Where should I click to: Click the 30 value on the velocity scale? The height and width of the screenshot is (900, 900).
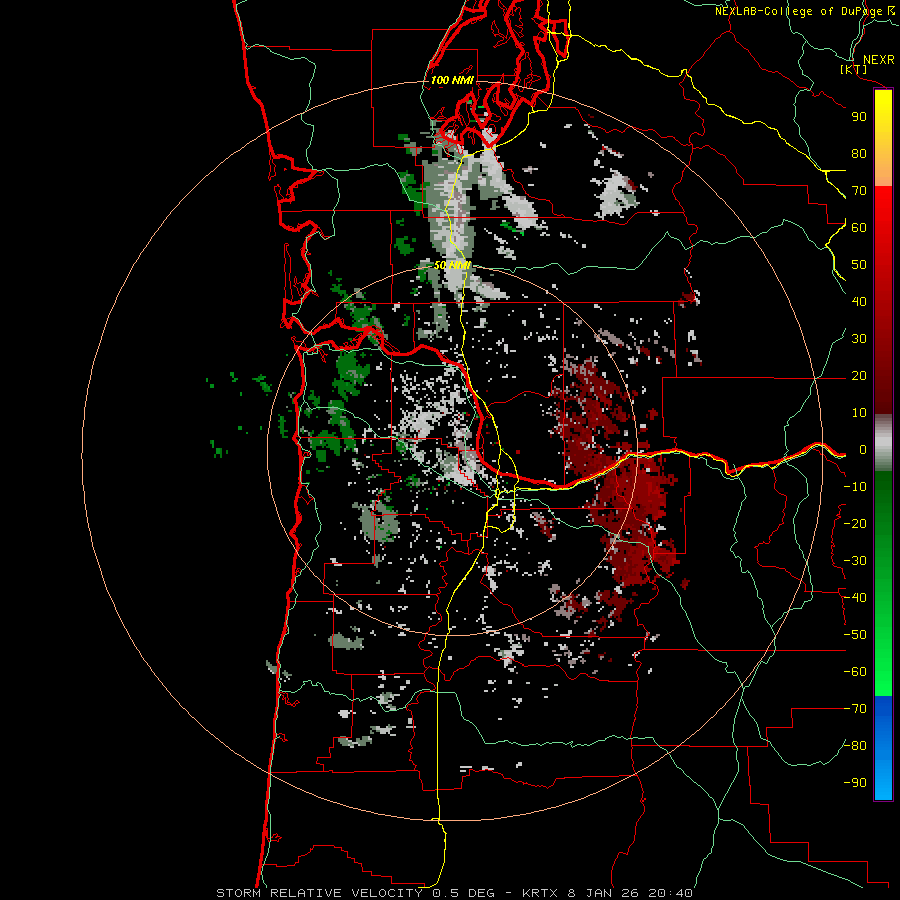click(x=859, y=339)
